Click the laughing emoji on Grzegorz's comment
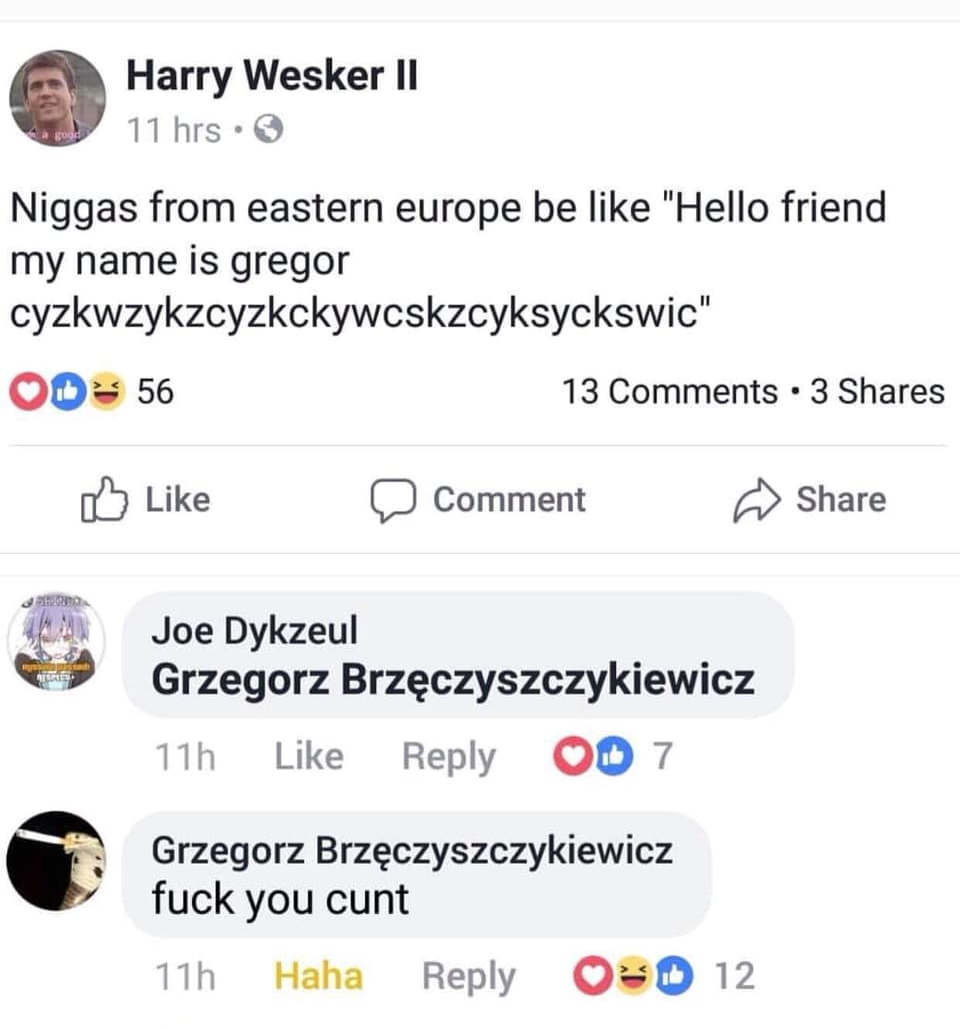This screenshot has height=1029, width=960. 633,976
